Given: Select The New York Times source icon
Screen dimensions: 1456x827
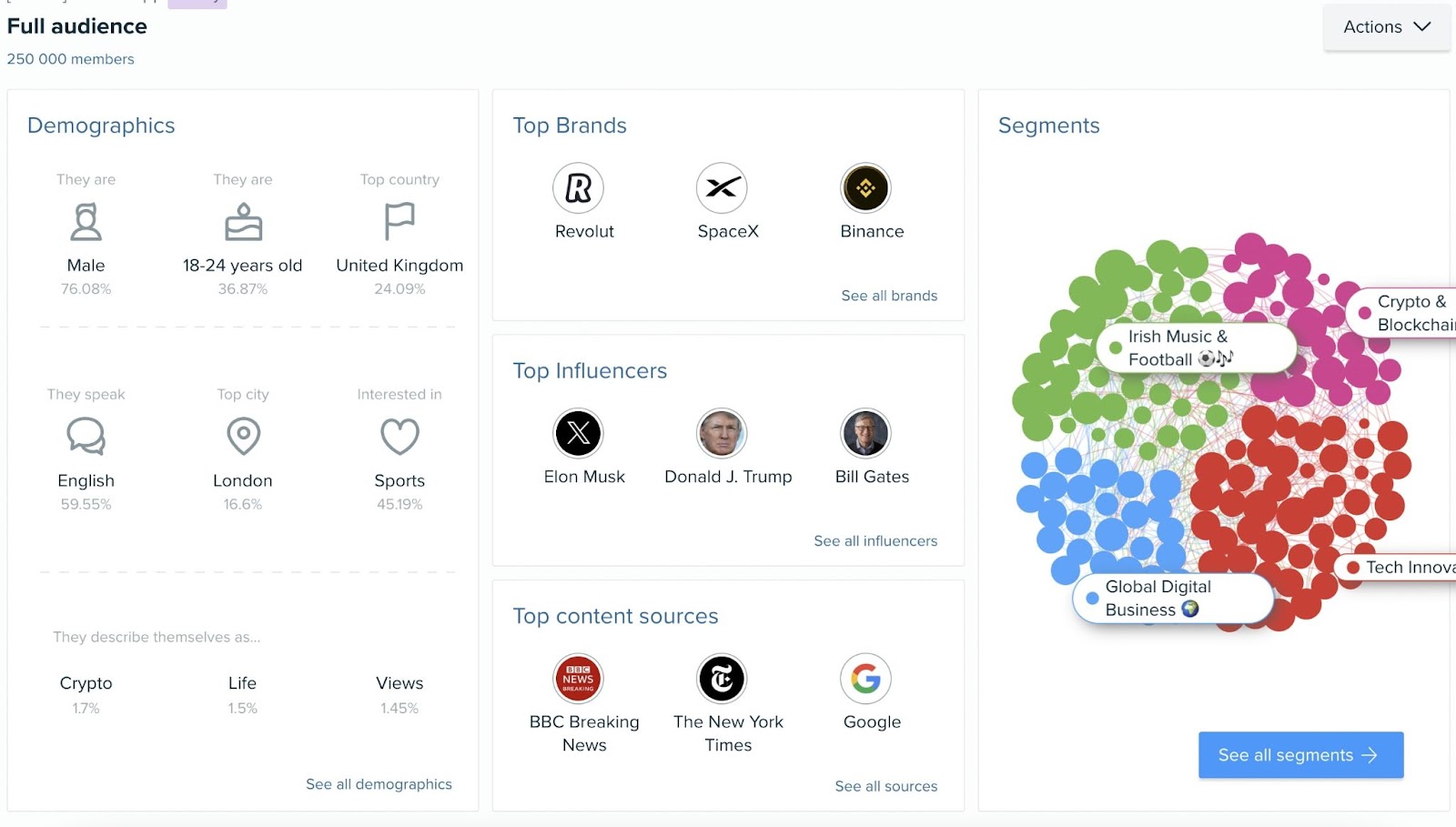Looking at the screenshot, I should pos(721,678).
